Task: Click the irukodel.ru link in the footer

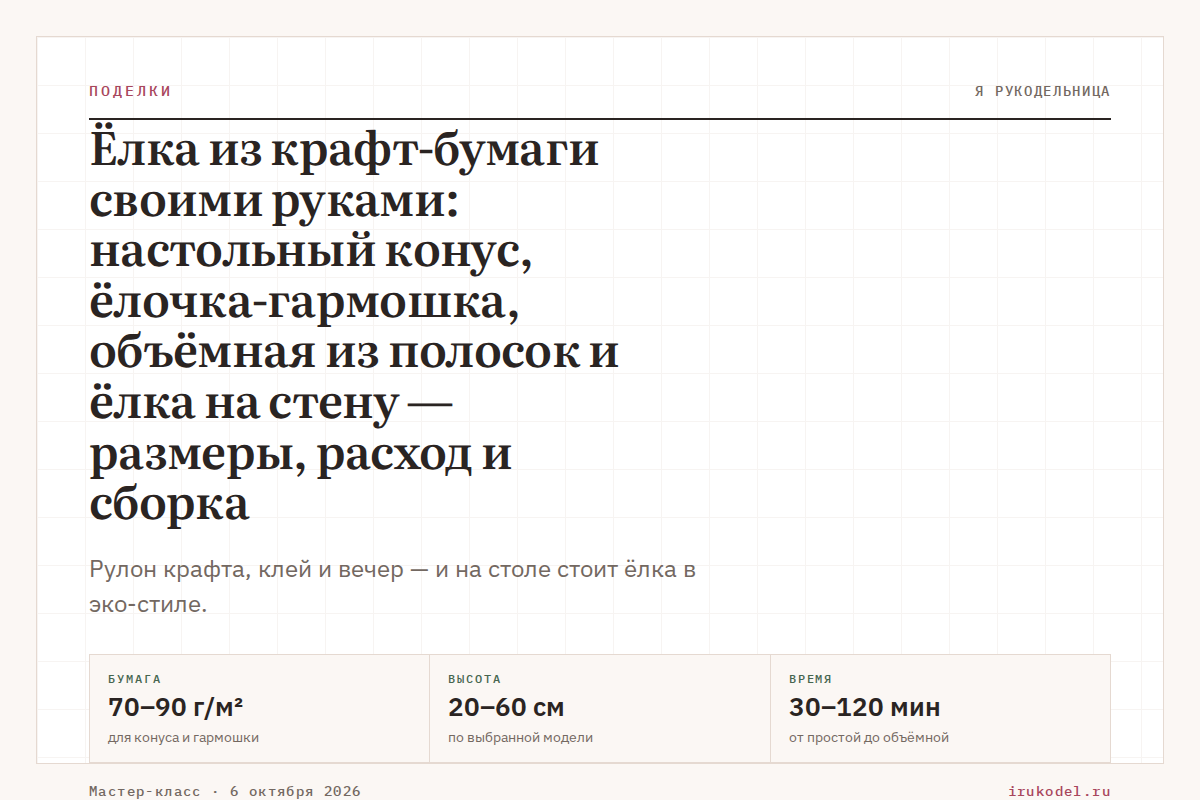Action: point(1059,791)
